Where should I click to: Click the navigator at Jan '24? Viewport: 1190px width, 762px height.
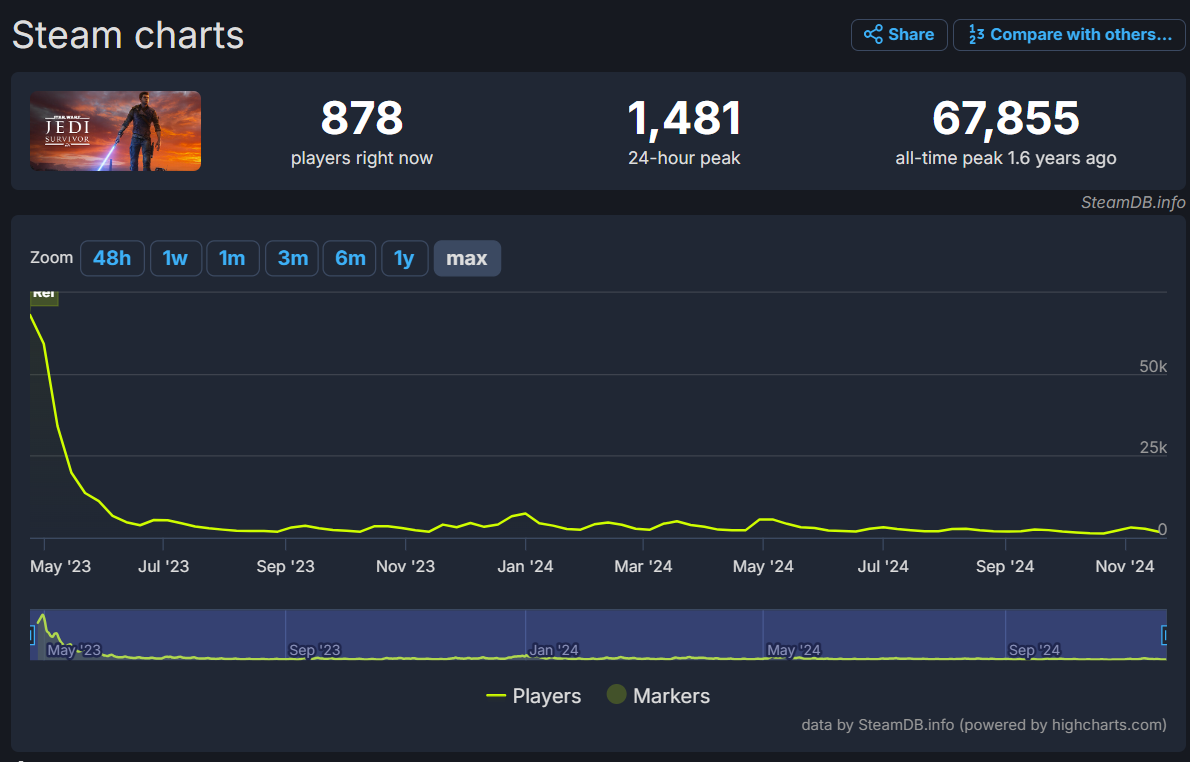pyautogui.click(x=554, y=650)
